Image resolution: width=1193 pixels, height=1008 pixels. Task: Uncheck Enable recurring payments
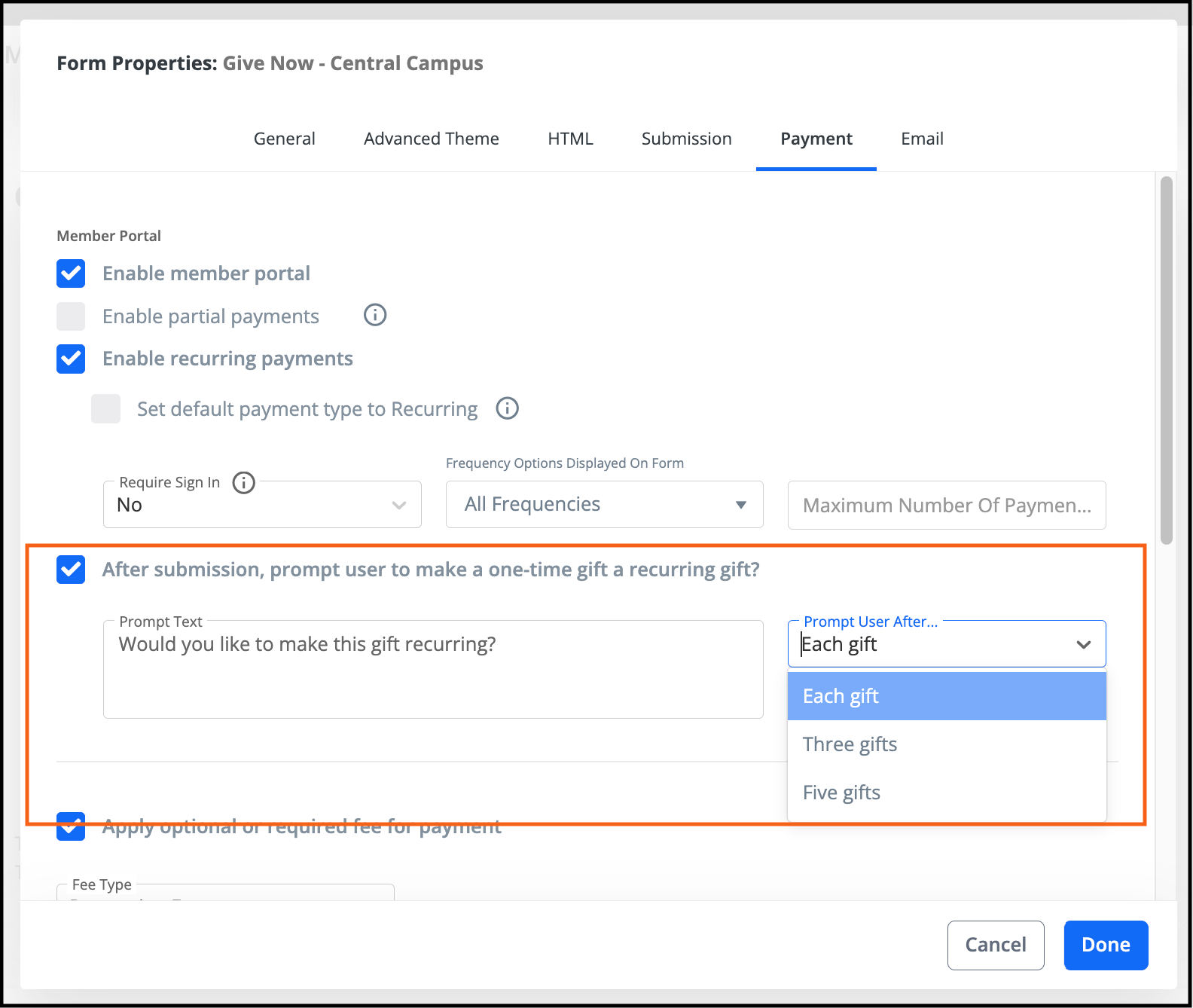[71, 359]
